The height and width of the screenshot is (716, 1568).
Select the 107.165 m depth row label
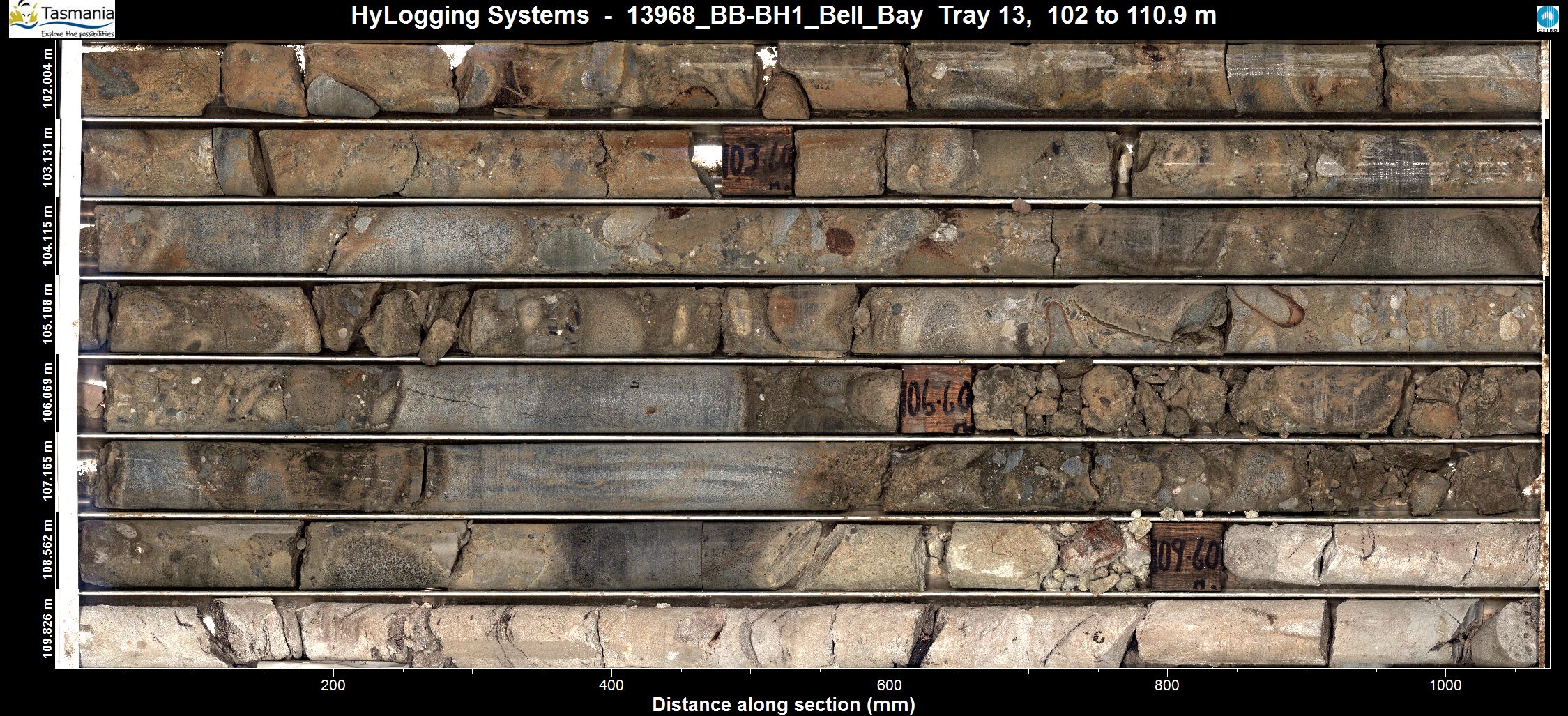pyautogui.click(x=47, y=471)
